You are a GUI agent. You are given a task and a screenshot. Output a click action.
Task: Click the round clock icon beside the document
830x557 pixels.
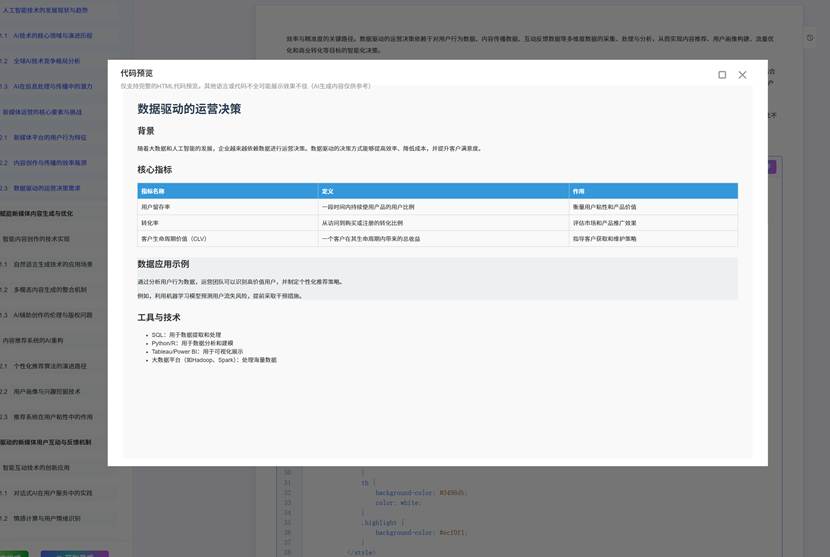tap(810, 38)
